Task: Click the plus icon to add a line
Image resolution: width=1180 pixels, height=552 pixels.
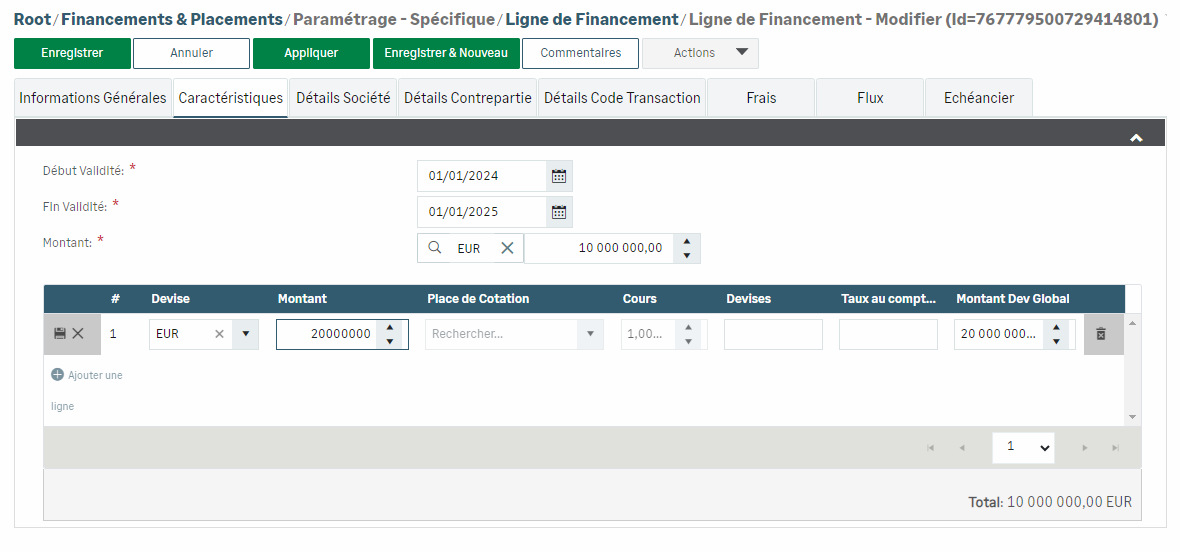Action: click(x=57, y=375)
